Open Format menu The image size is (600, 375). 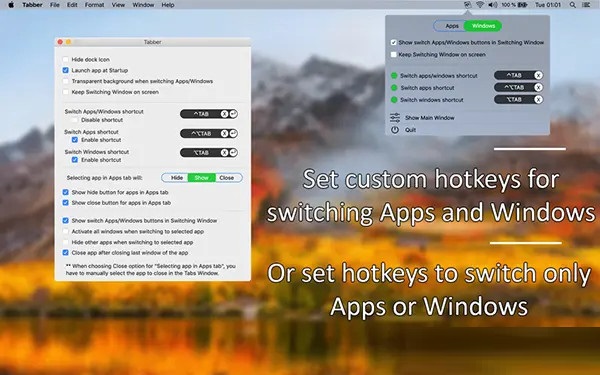(94, 5)
